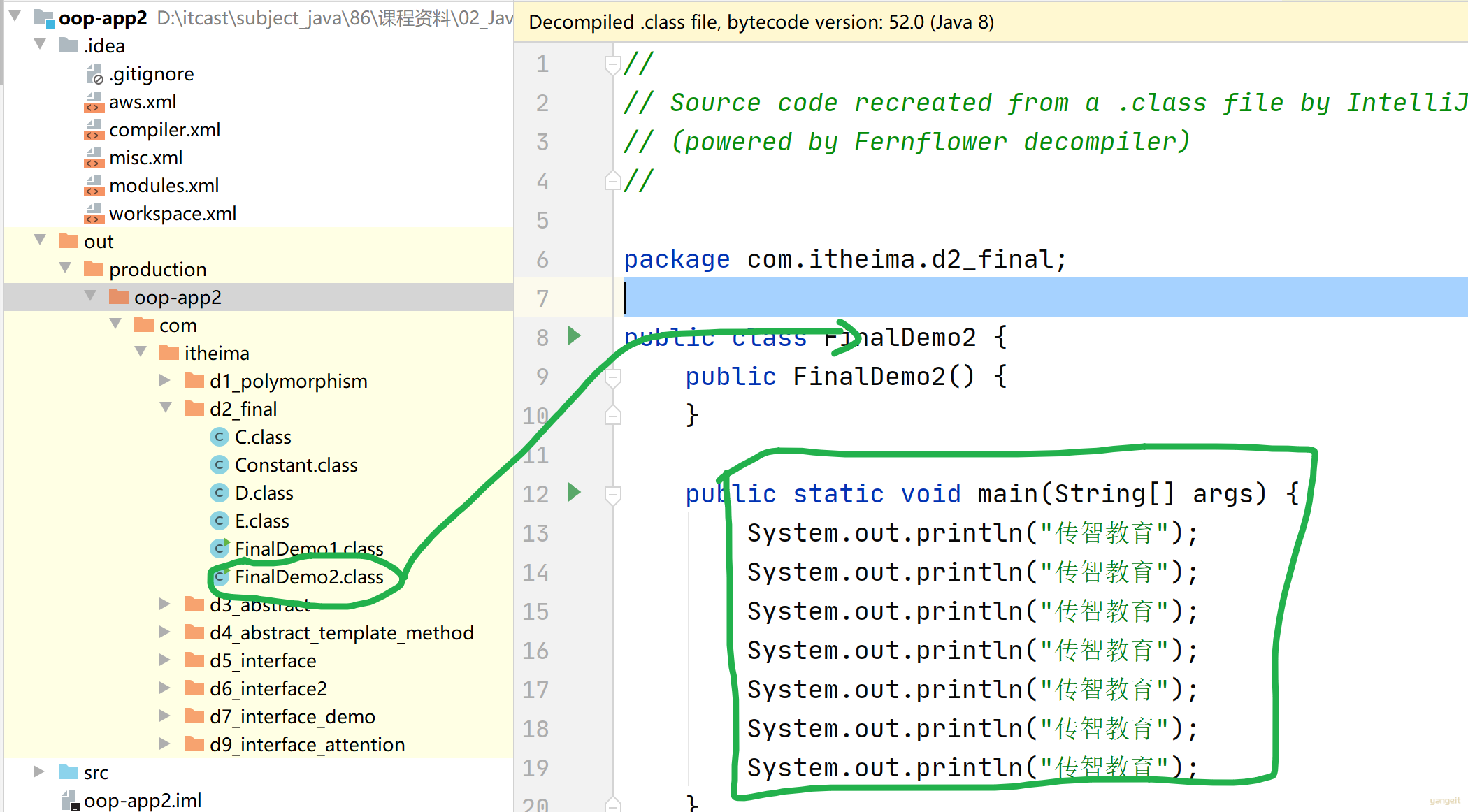
Task: Click the FinalDemo2() constructor declaration
Action: pos(846,377)
